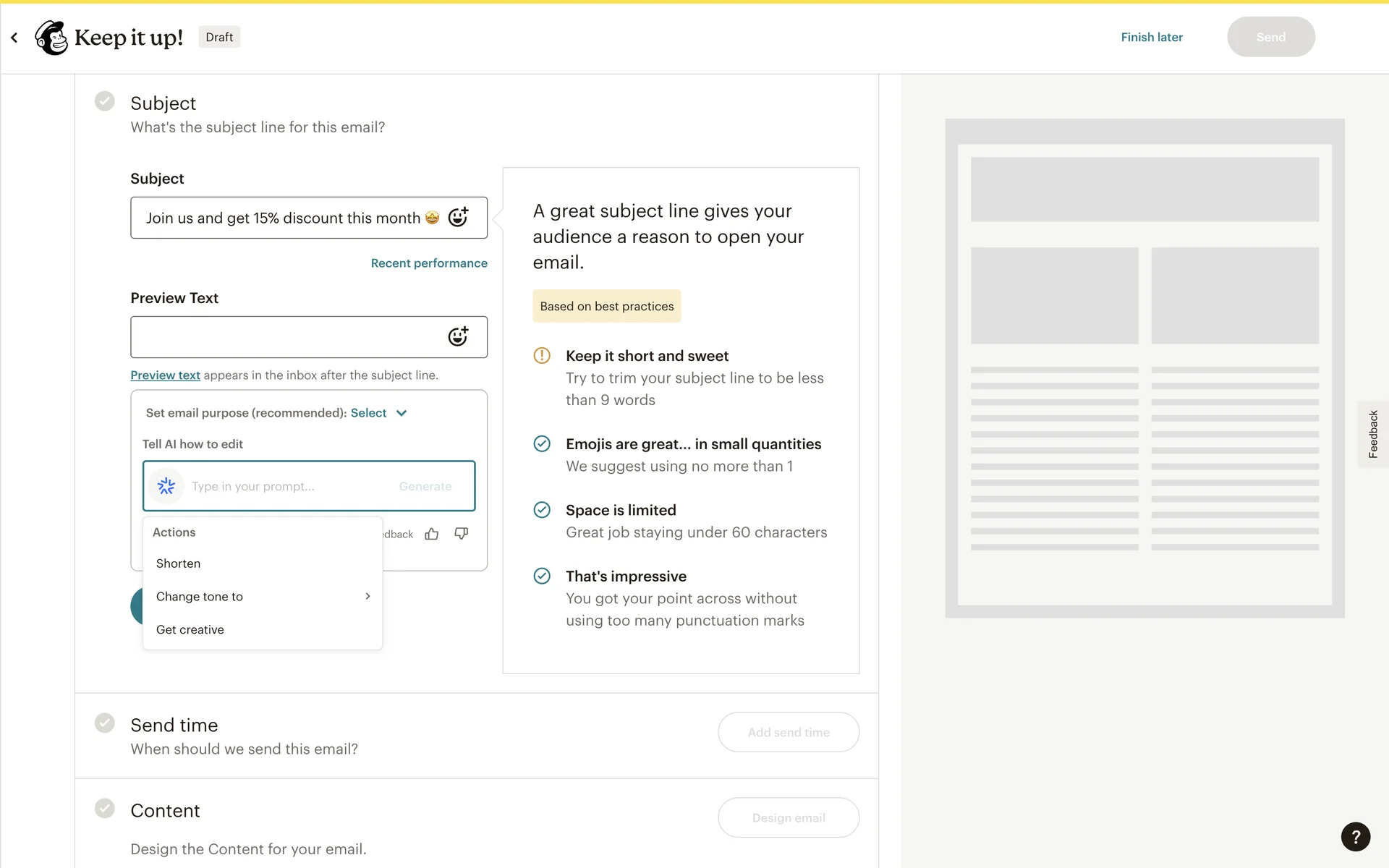Click the Send time section checkmark circle
The height and width of the screenshot is (868, 1389).
[105, 723]
